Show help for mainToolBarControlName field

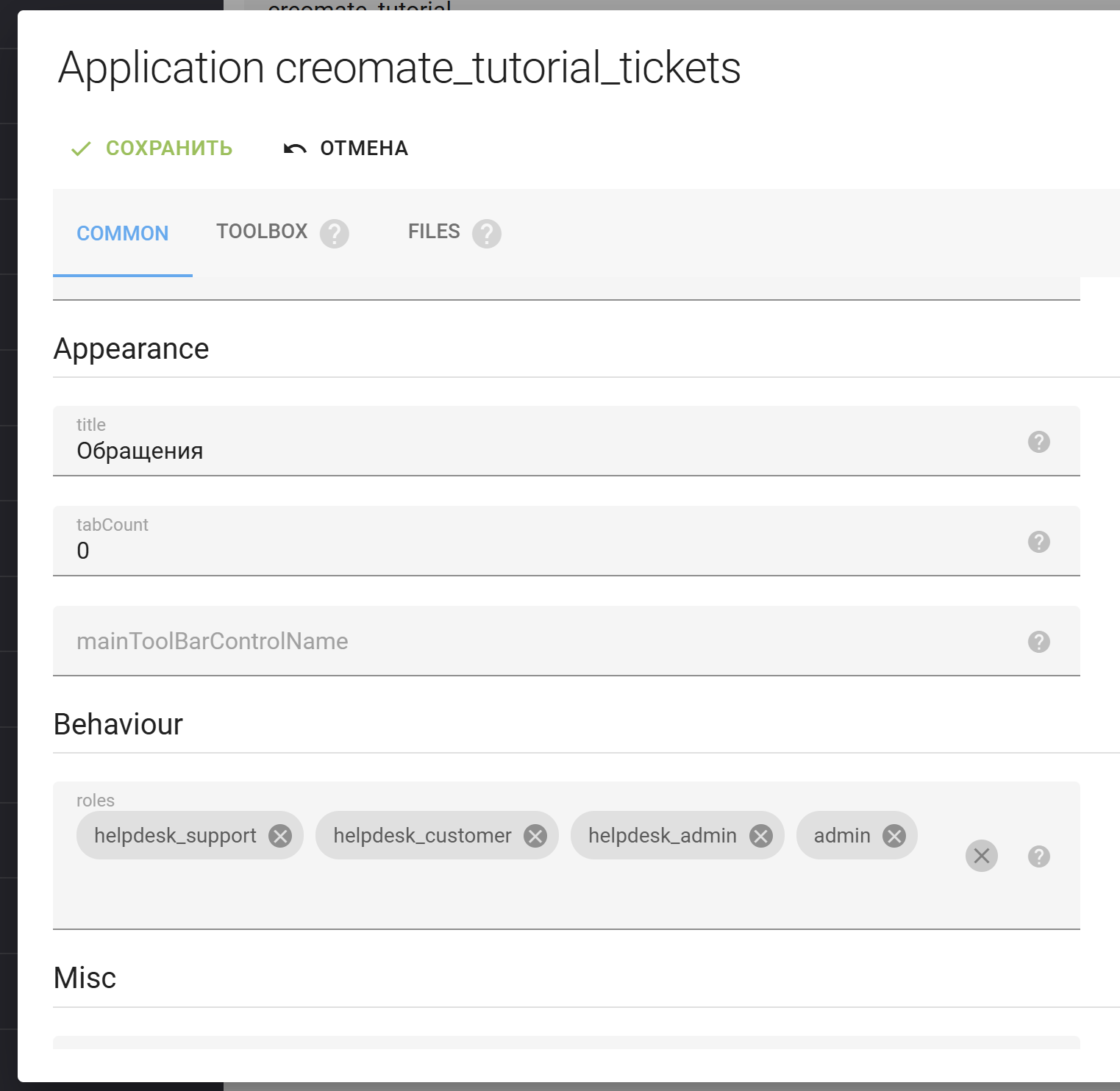[x=1038, y=642]
